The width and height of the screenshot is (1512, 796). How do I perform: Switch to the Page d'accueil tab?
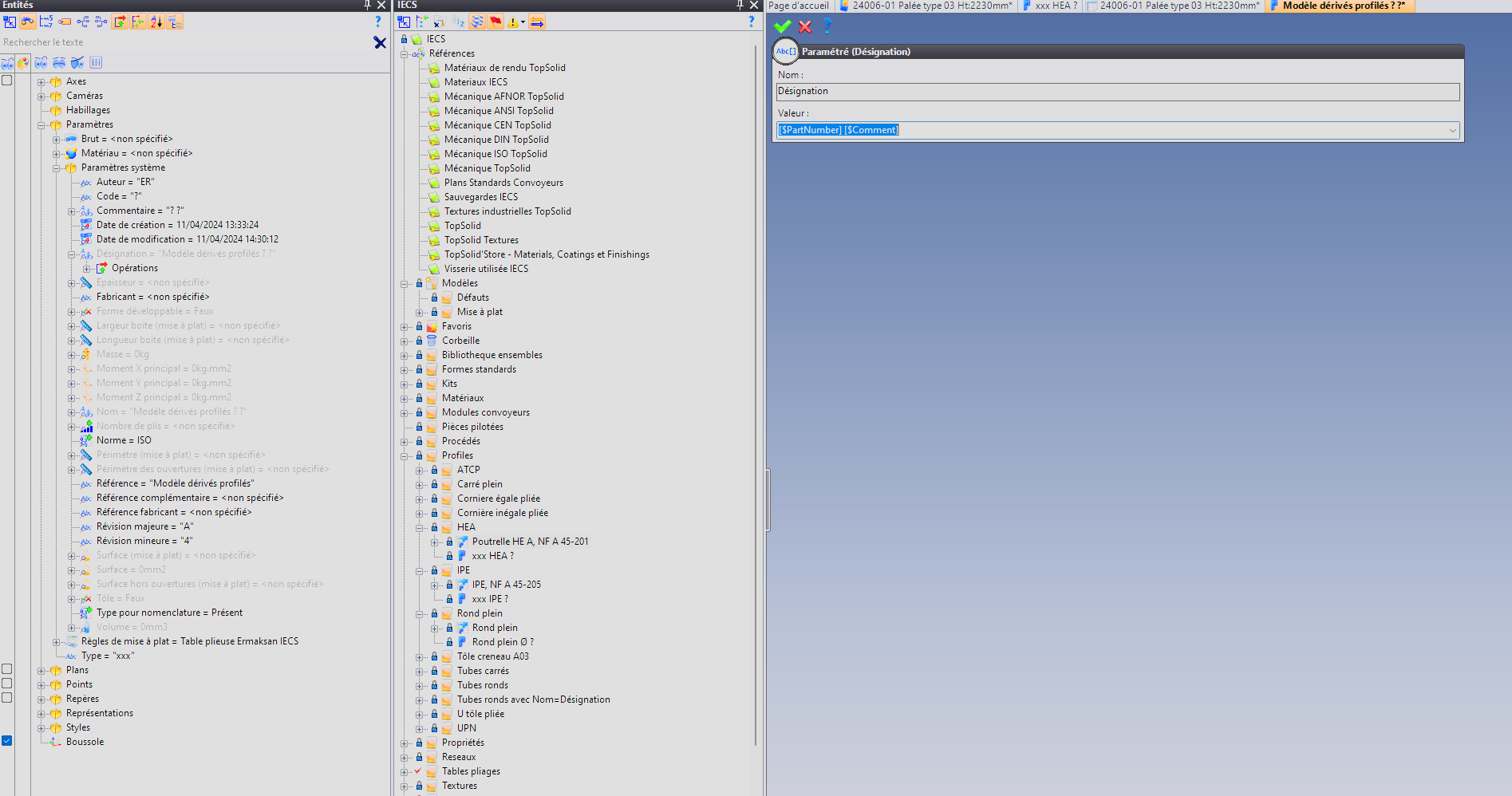(799, 6)
